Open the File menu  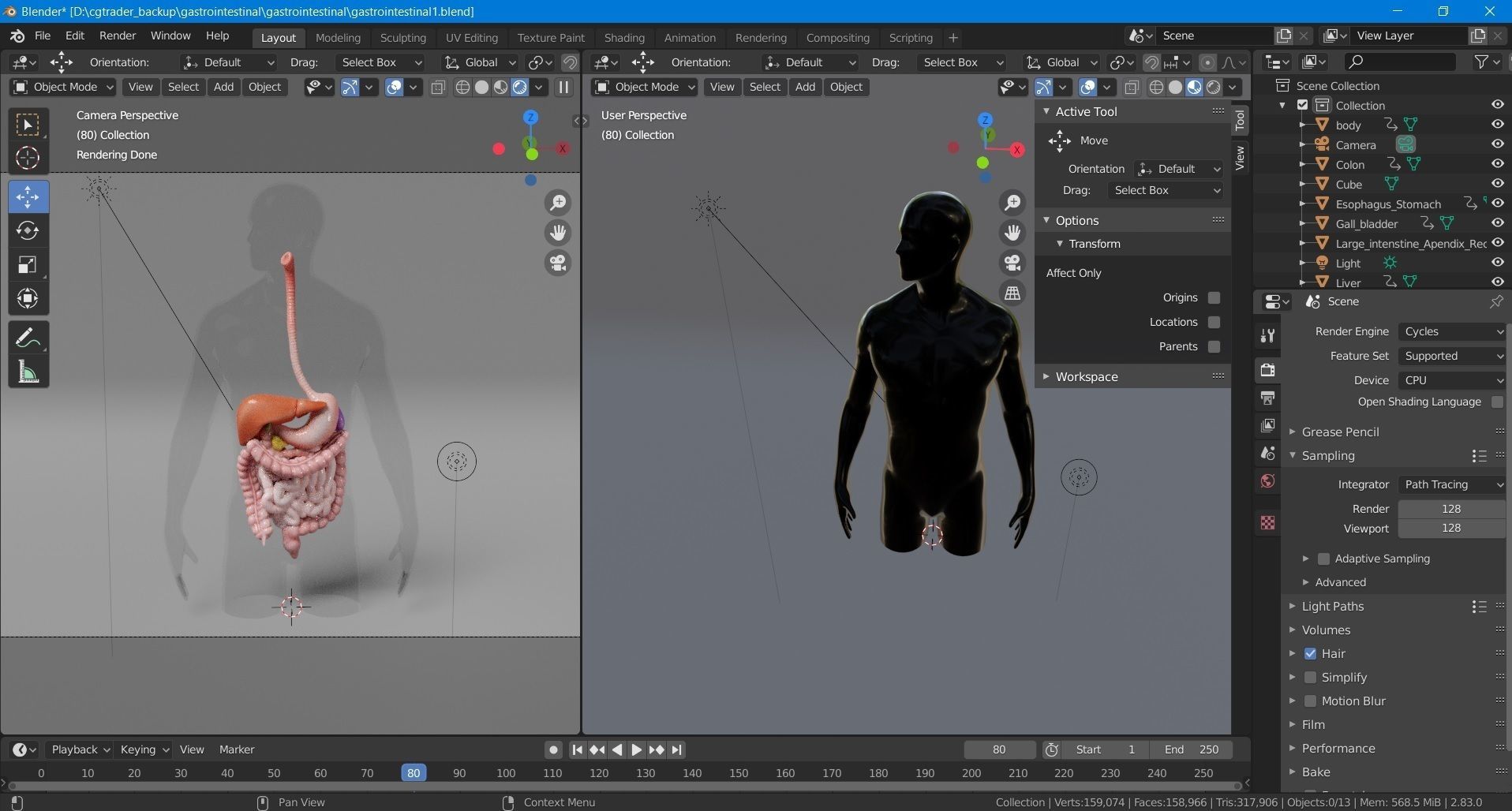[43, 36]
